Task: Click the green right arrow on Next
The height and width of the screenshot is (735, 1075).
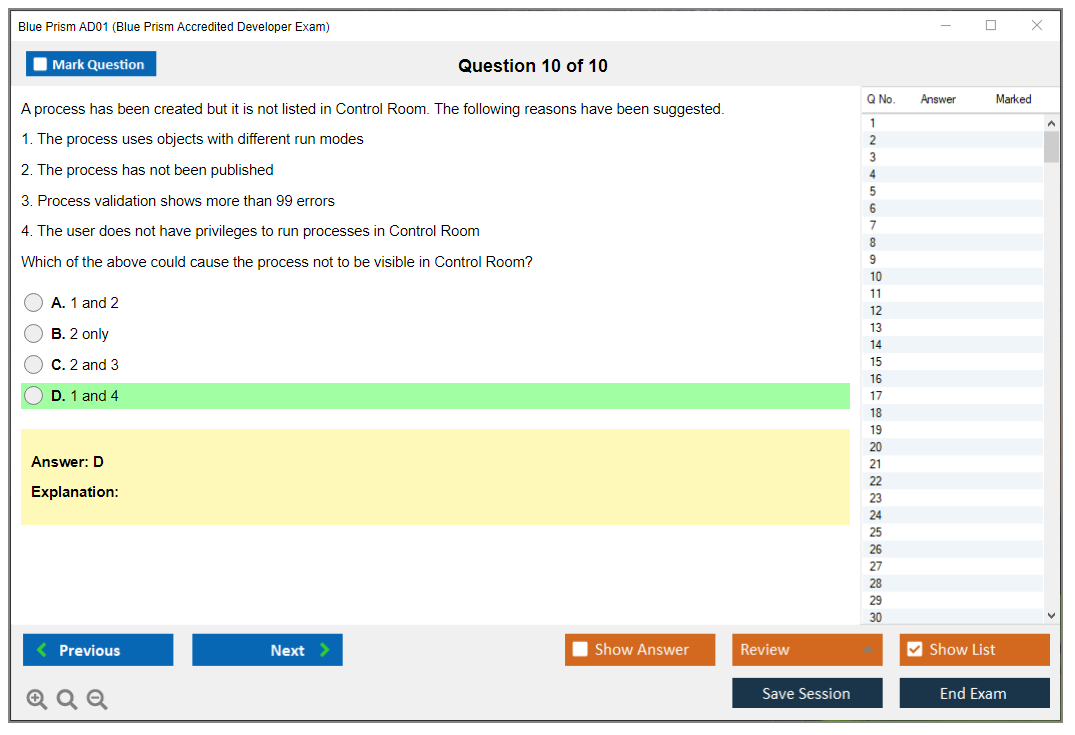Action: click(324, 650)
